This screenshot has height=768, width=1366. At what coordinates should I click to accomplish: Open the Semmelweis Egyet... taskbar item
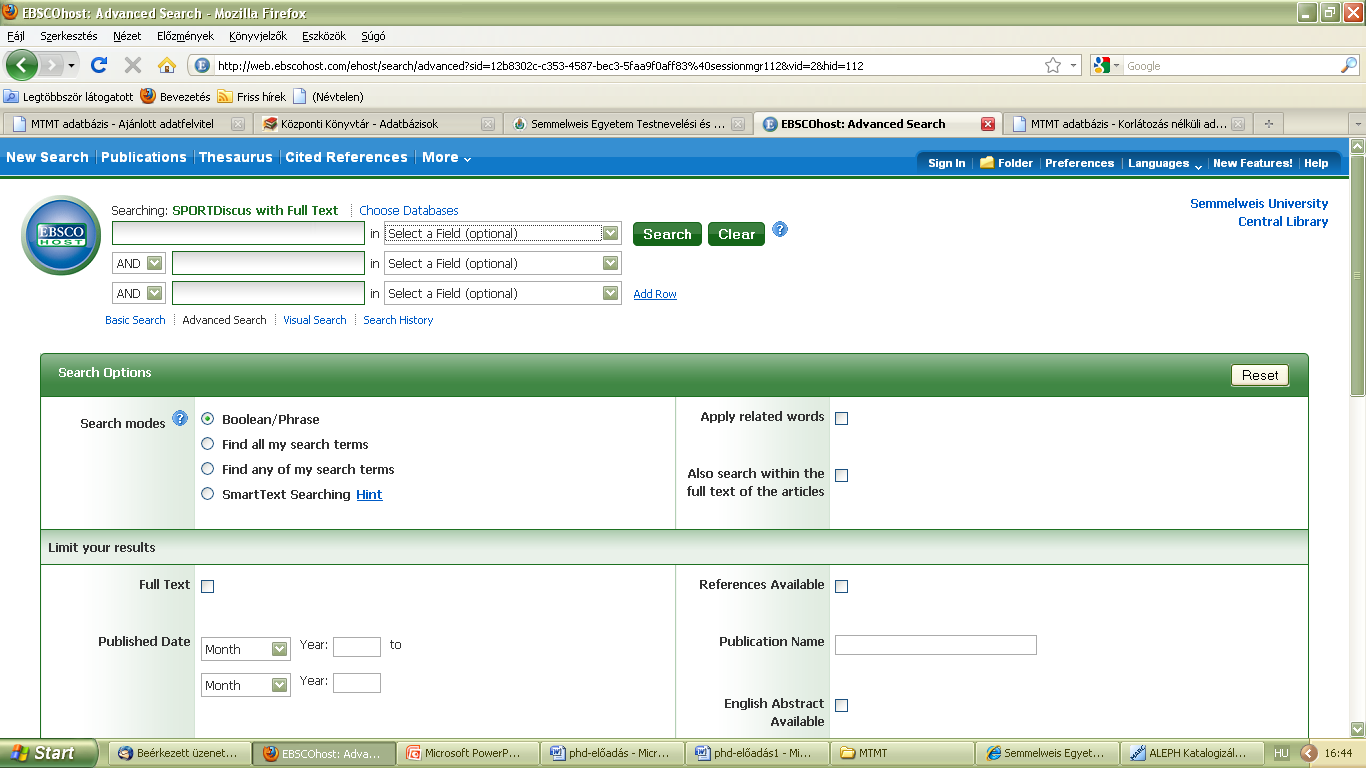(1049, 753)
